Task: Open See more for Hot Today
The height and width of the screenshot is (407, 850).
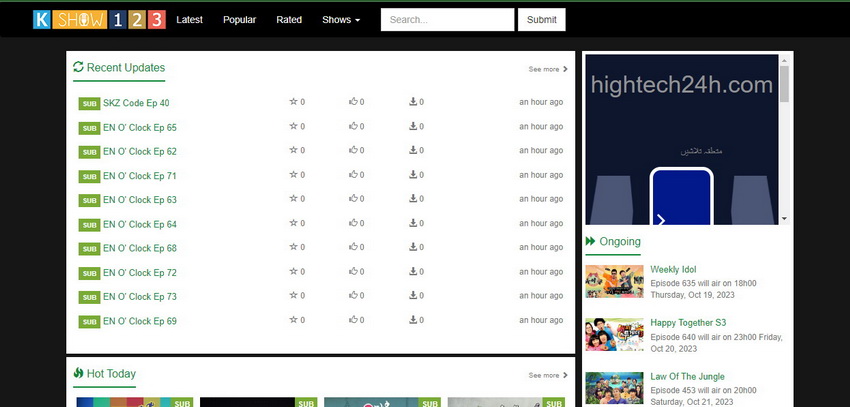Action: pyautogui.click(x=548, y=375)
